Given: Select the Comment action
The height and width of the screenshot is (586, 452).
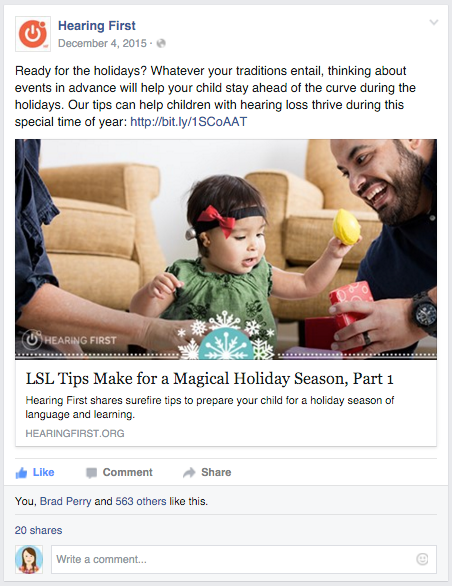Looking at the screenshot, I should [x=127, y=472].
